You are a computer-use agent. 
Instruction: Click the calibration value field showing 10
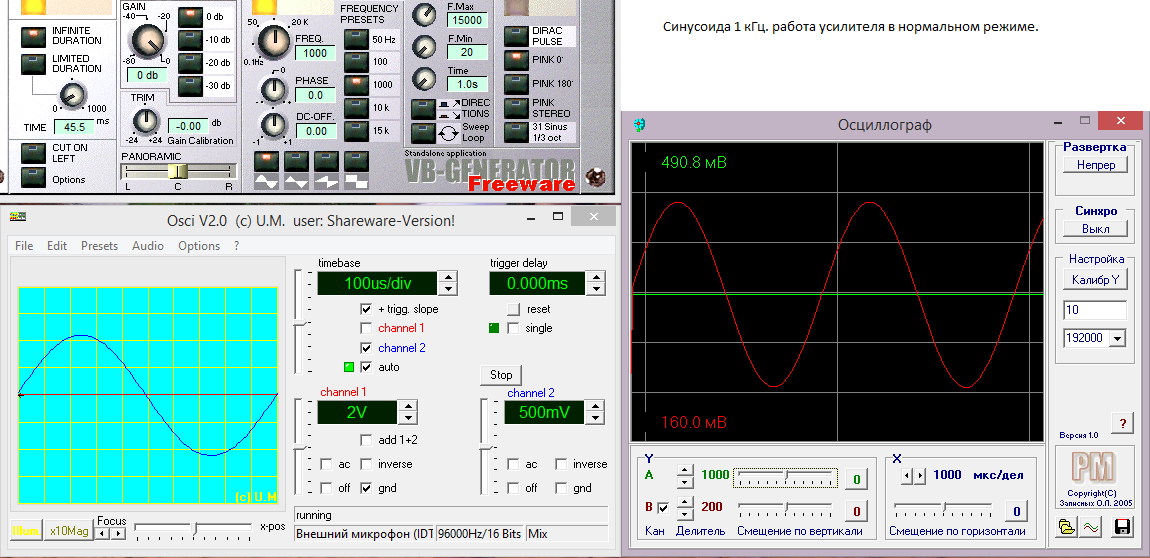tap(1094, 310)
